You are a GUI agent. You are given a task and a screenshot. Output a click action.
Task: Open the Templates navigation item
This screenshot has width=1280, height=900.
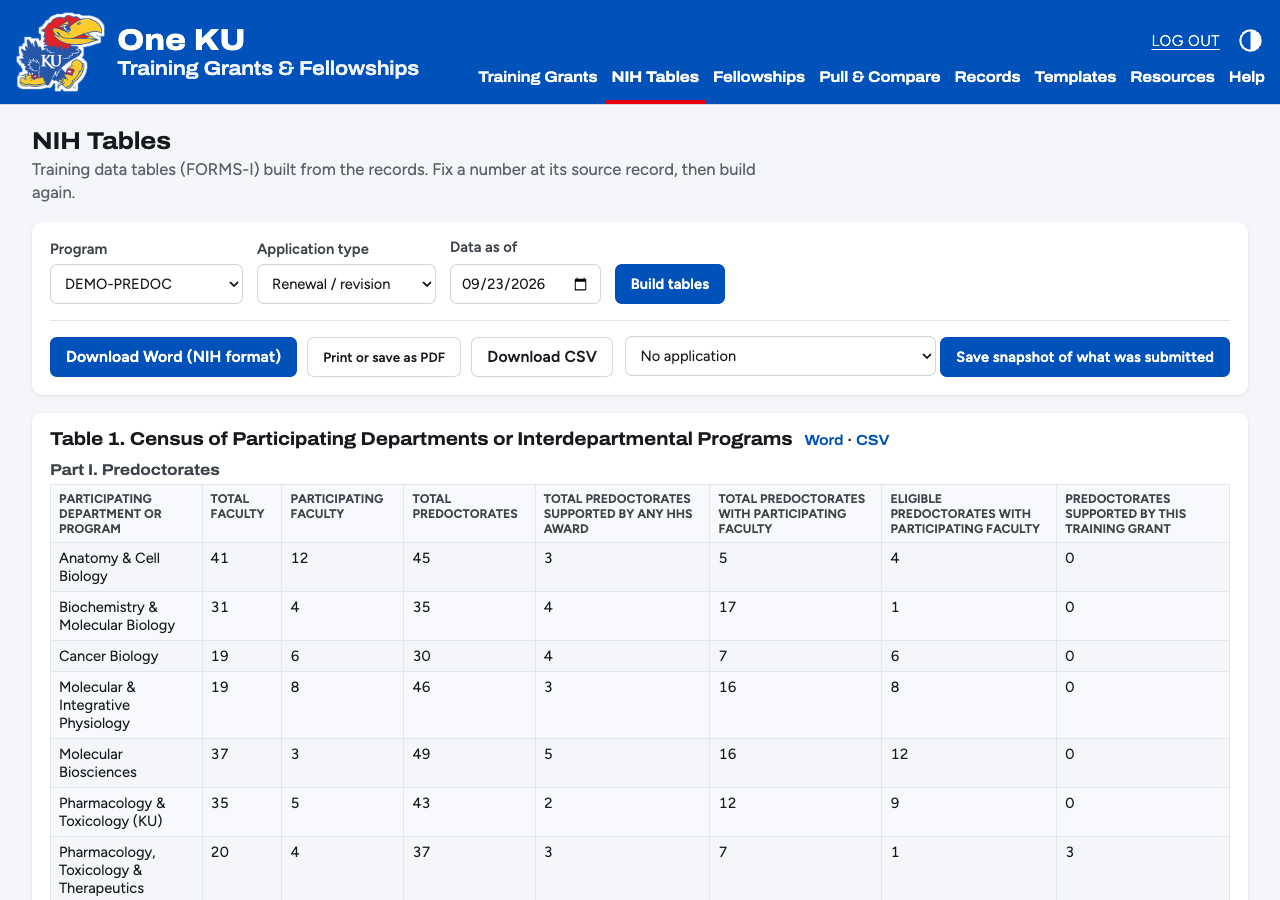(x=1075, y=77)
